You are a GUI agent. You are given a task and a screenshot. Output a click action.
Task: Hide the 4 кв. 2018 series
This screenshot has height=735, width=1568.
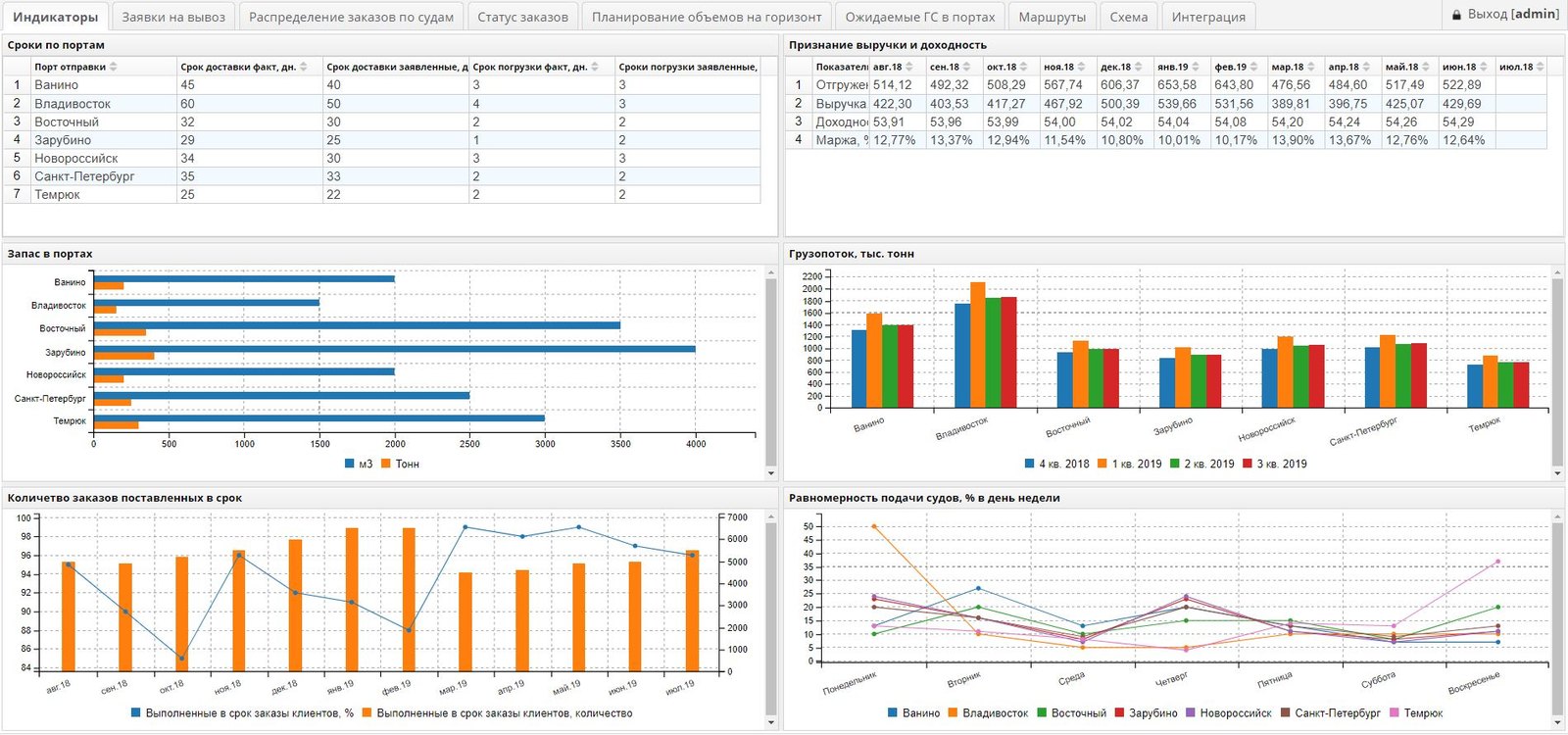coord(1057,464)
